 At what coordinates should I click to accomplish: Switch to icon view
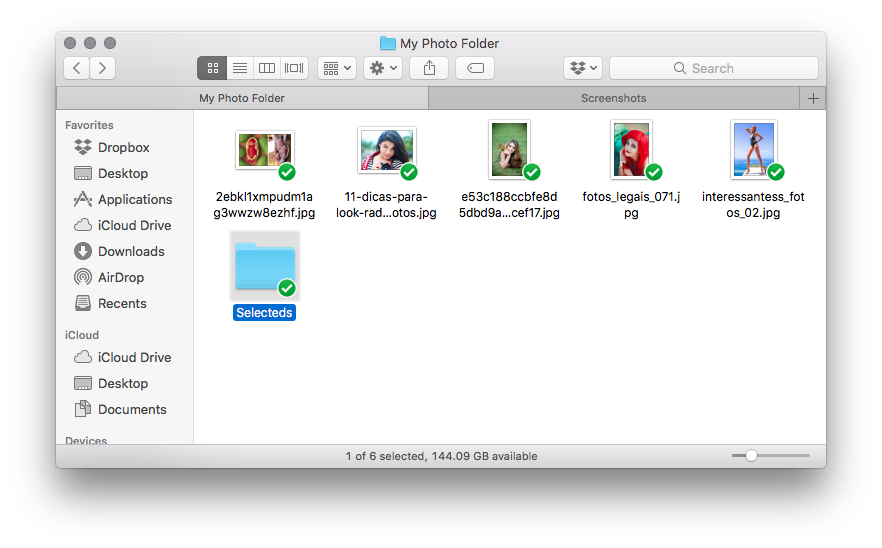[212, 68]
